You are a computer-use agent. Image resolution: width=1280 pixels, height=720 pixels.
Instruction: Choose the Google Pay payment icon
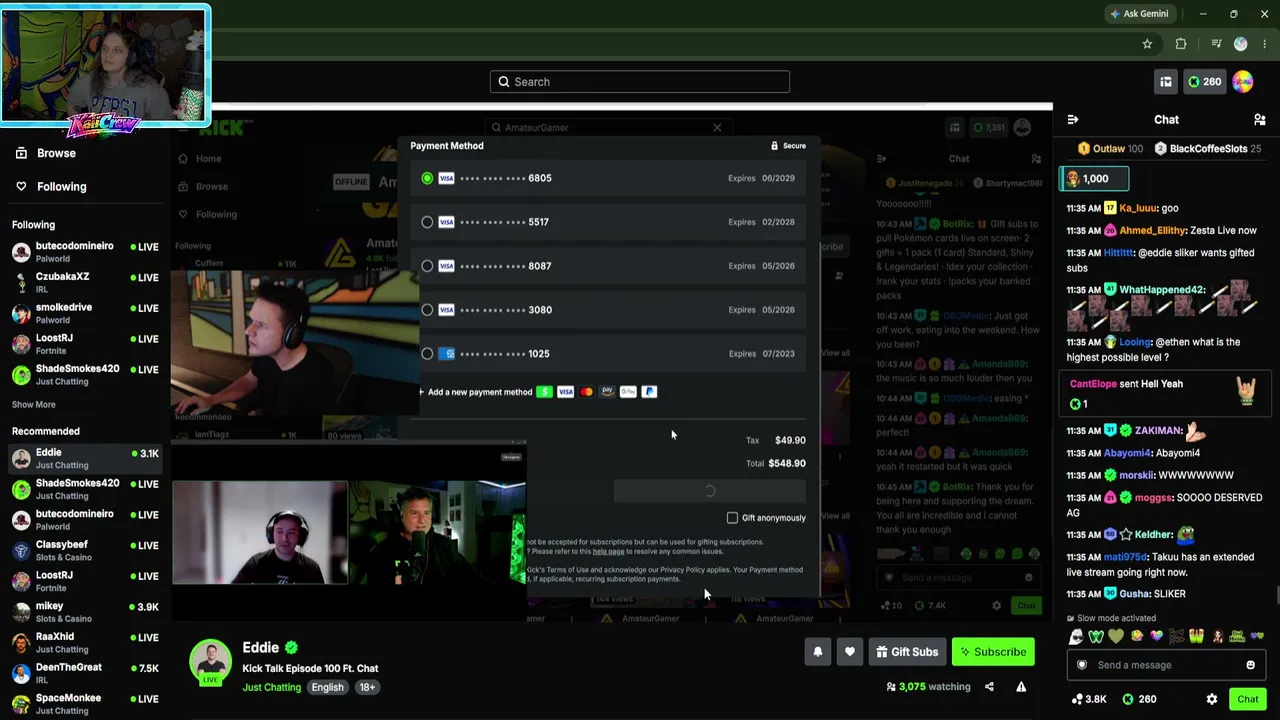pyautogui.click(x=628, y=392)
